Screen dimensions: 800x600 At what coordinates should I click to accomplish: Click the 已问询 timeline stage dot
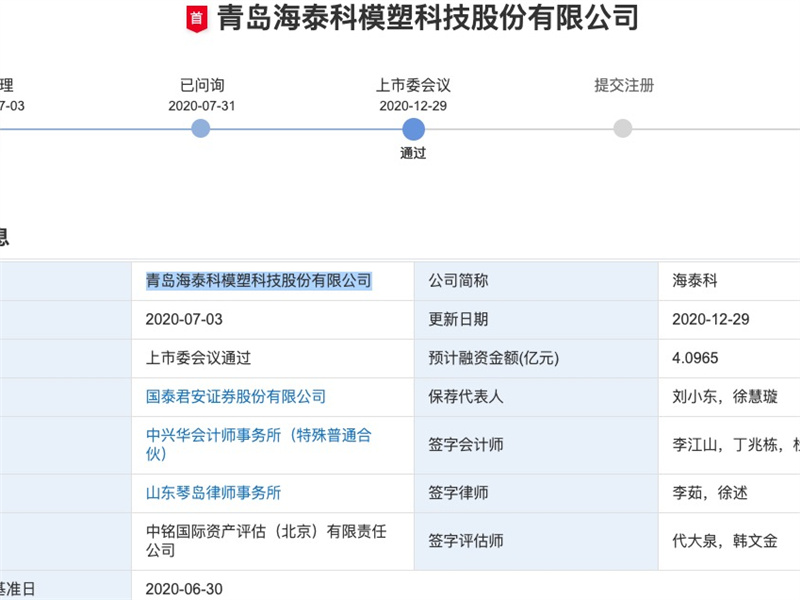(201, 129)
